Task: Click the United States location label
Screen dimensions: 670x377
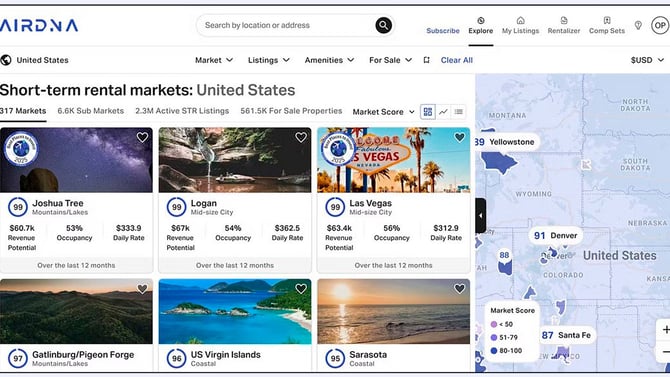Action: (x=42, y=60)
